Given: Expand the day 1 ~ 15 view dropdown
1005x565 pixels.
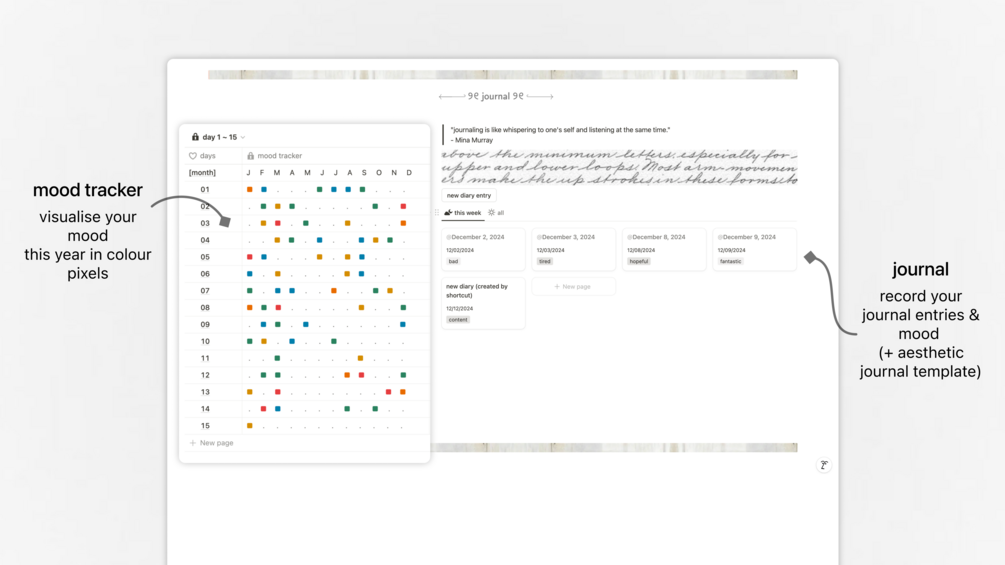Looking at the screenshot, I should [243, 137].
